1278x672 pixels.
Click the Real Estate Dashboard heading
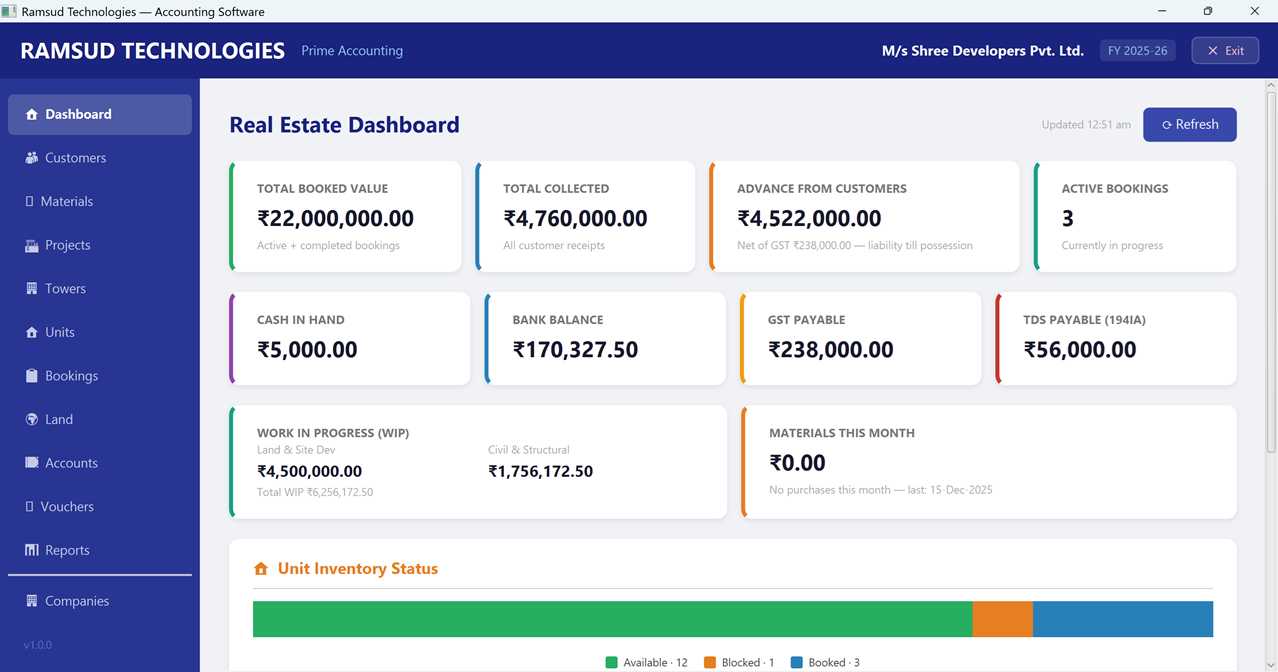coord(344,125)
